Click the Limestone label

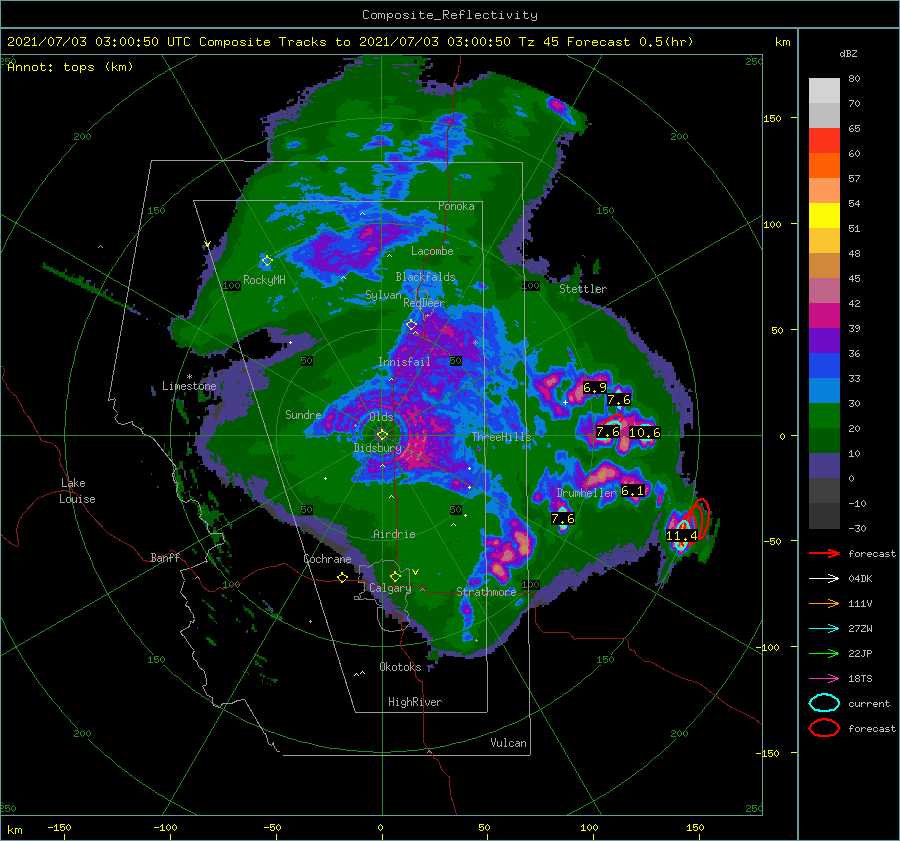[189, 386]
